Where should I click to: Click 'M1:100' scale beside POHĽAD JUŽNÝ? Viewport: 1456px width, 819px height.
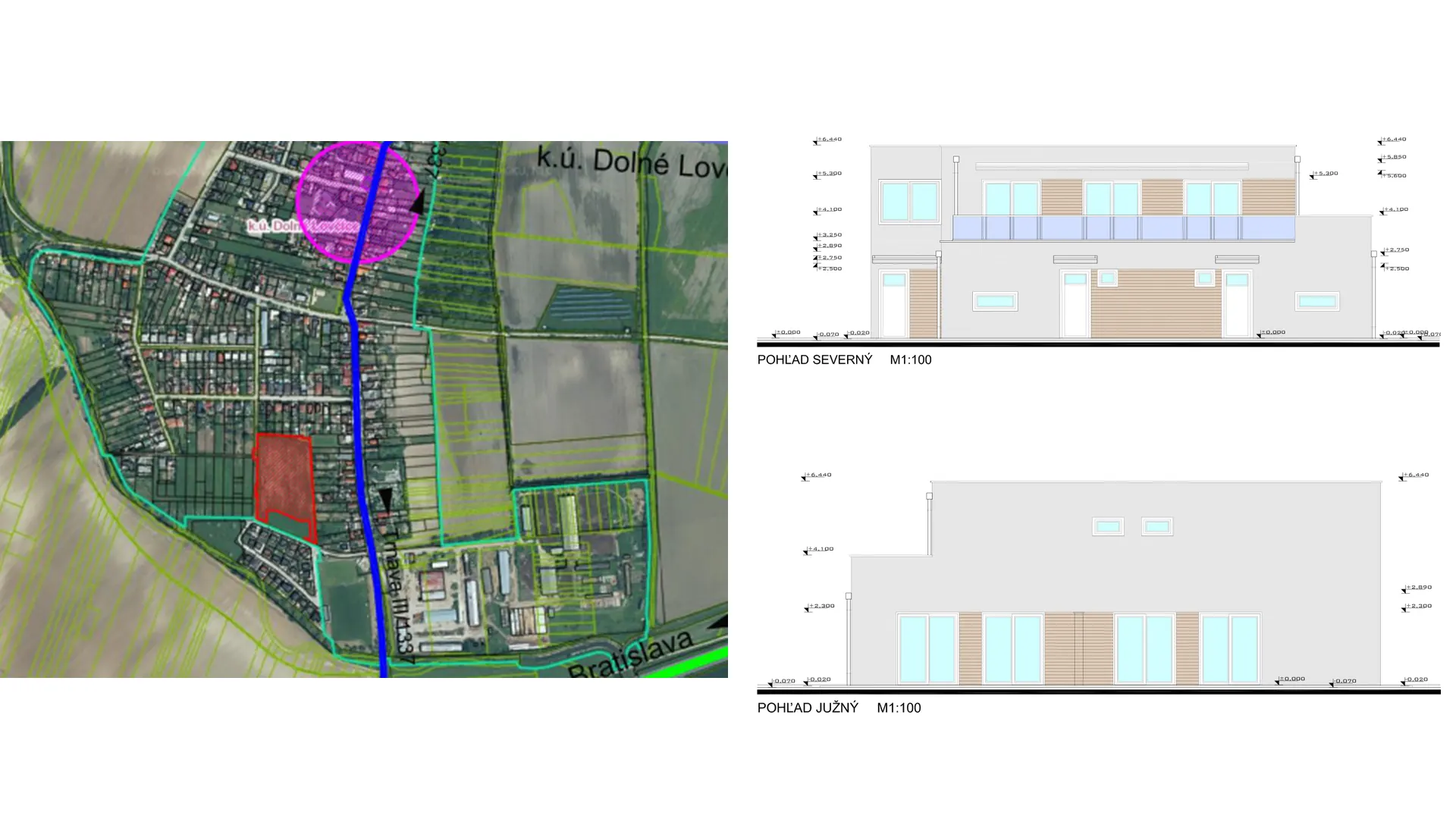pyautogui.click(x=899, y=708)
